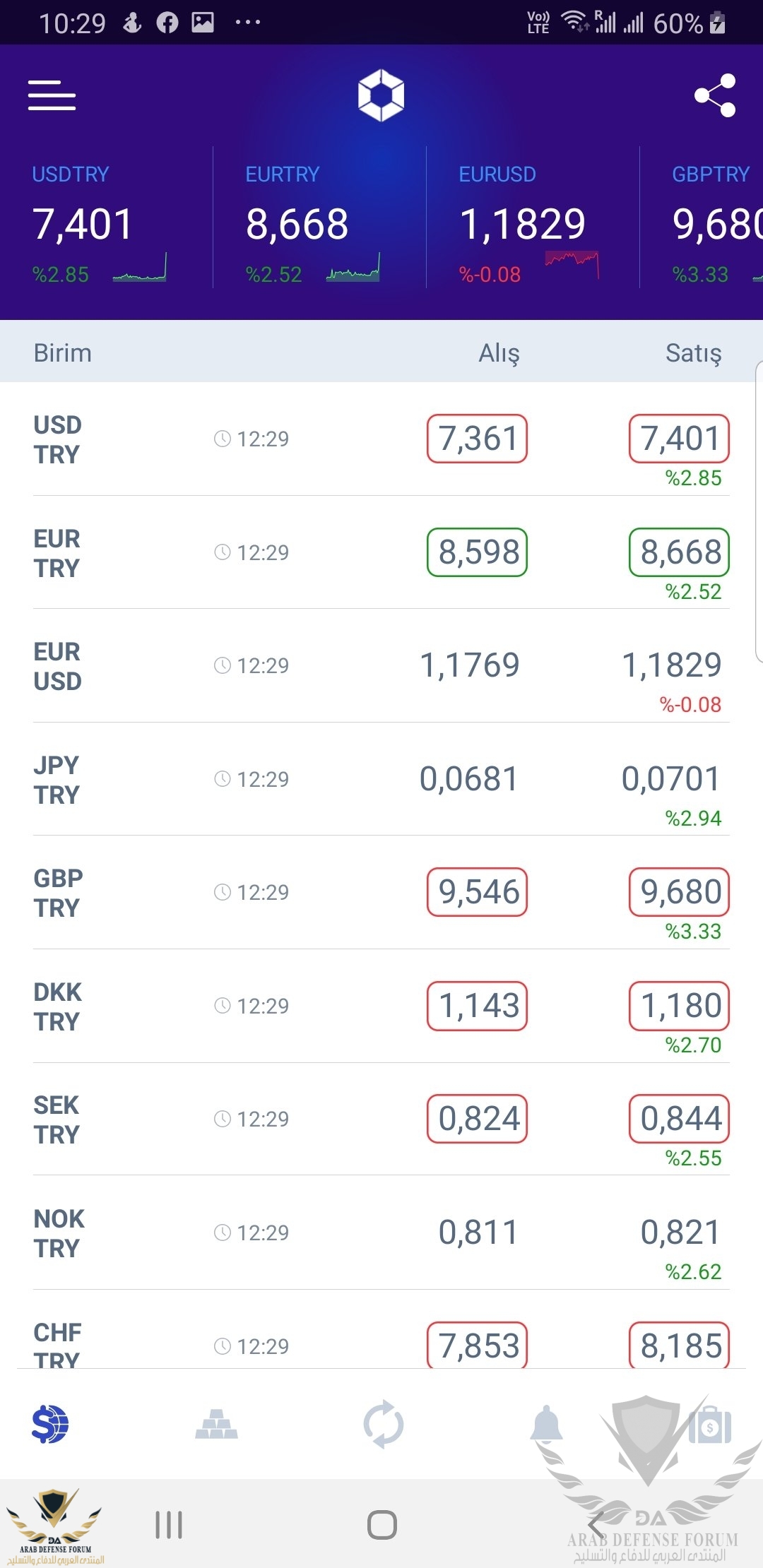Open the currency converter arrows tab
Viewport: 763px width, 1568px height.
[x=383, y=1424]
